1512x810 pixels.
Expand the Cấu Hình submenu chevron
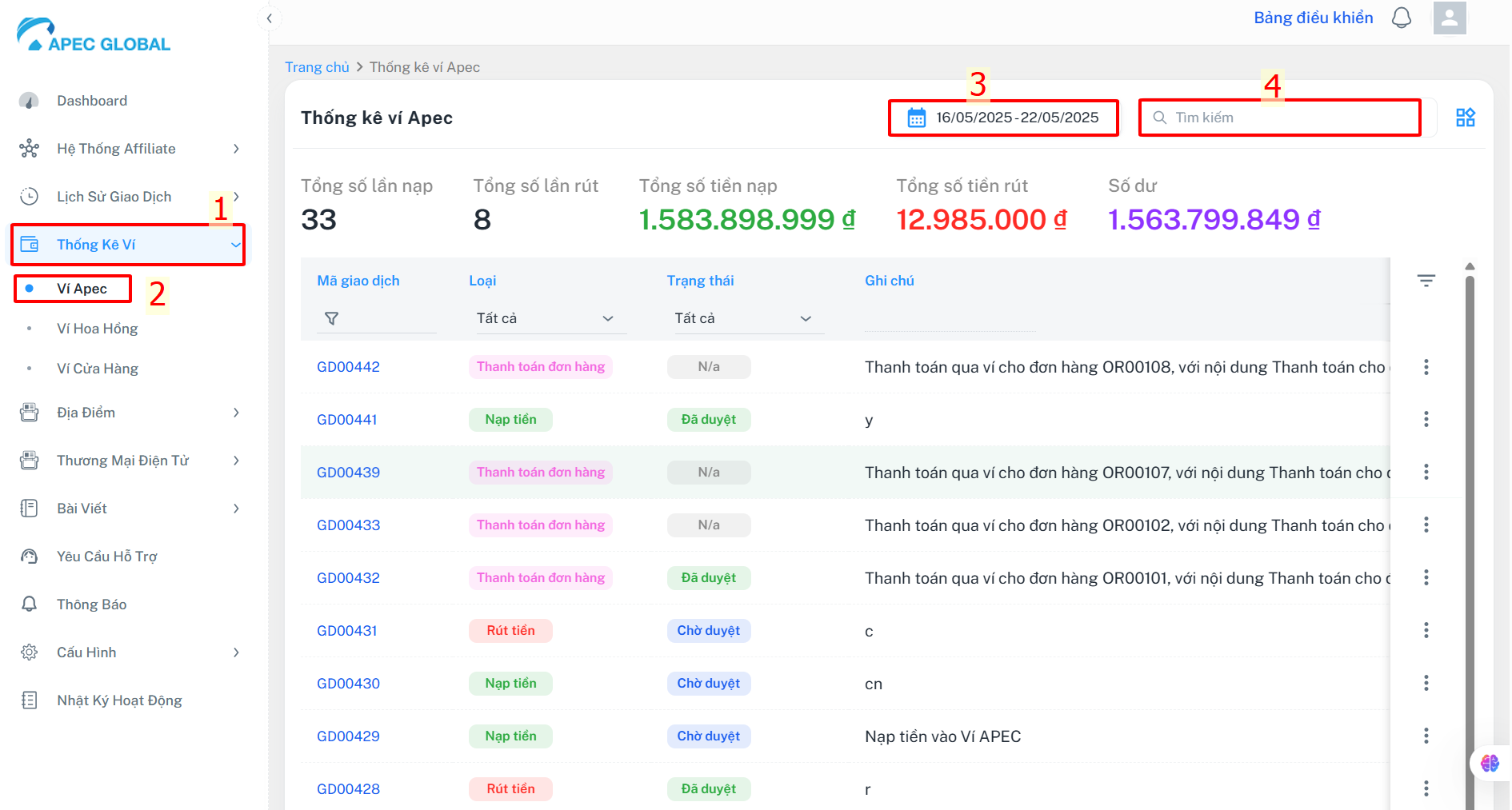pyautogui.click(x=236, y=652)
